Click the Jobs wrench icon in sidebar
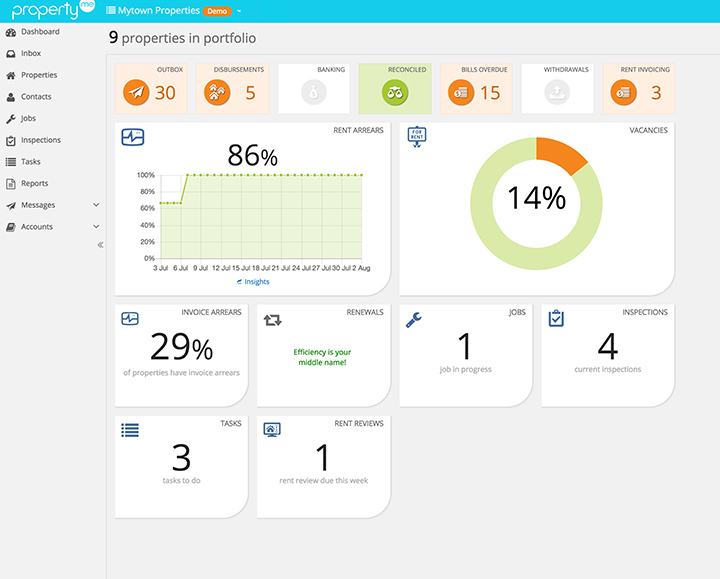720x579 pixels. click(11, 119)
